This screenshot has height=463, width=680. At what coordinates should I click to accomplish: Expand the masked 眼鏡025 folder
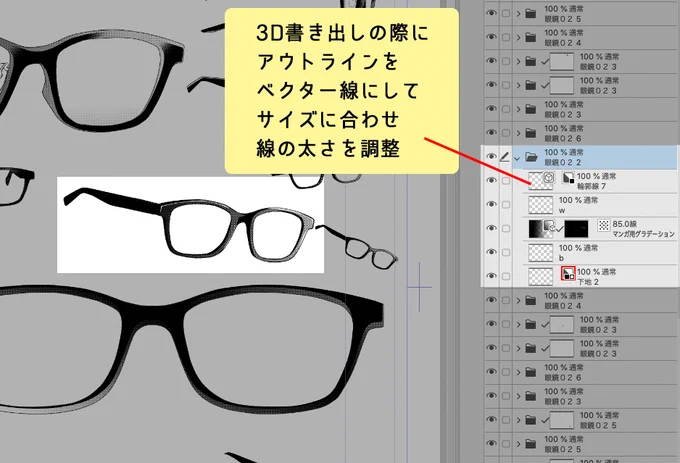518,420
